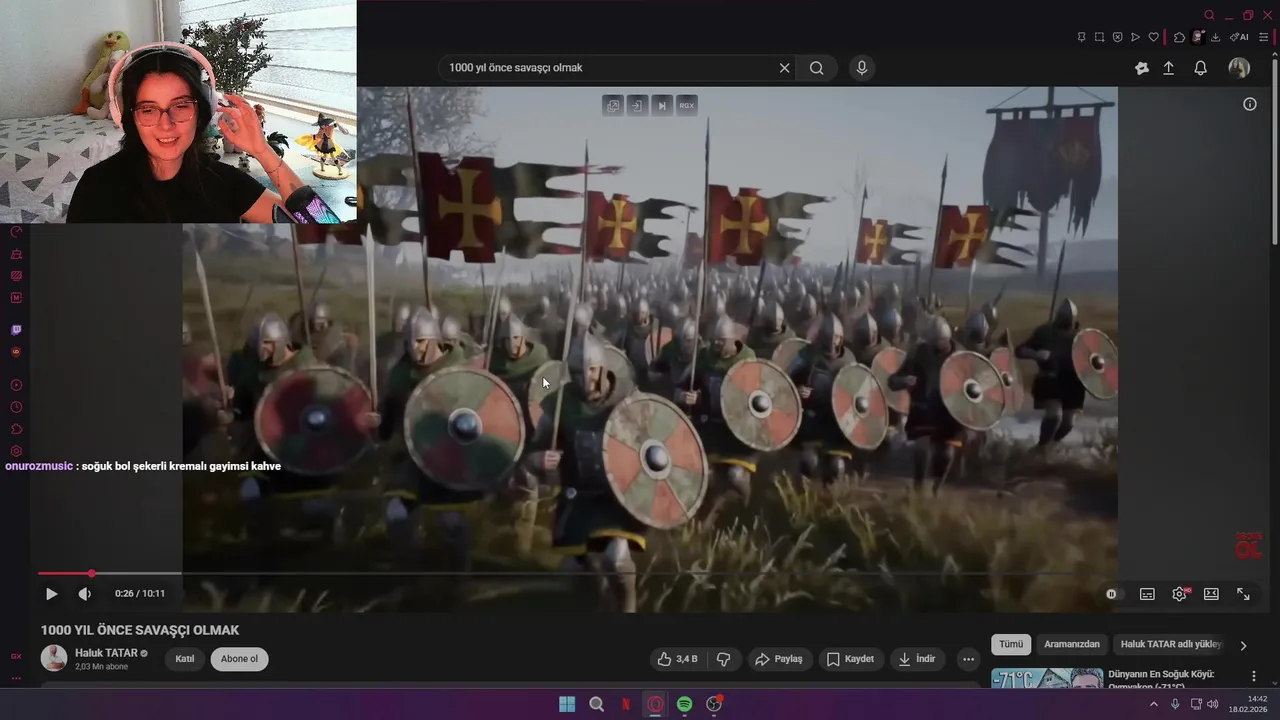Start voice search with the microphone
The width and height of the screenshot is (1280, 720).
(862, 68)
